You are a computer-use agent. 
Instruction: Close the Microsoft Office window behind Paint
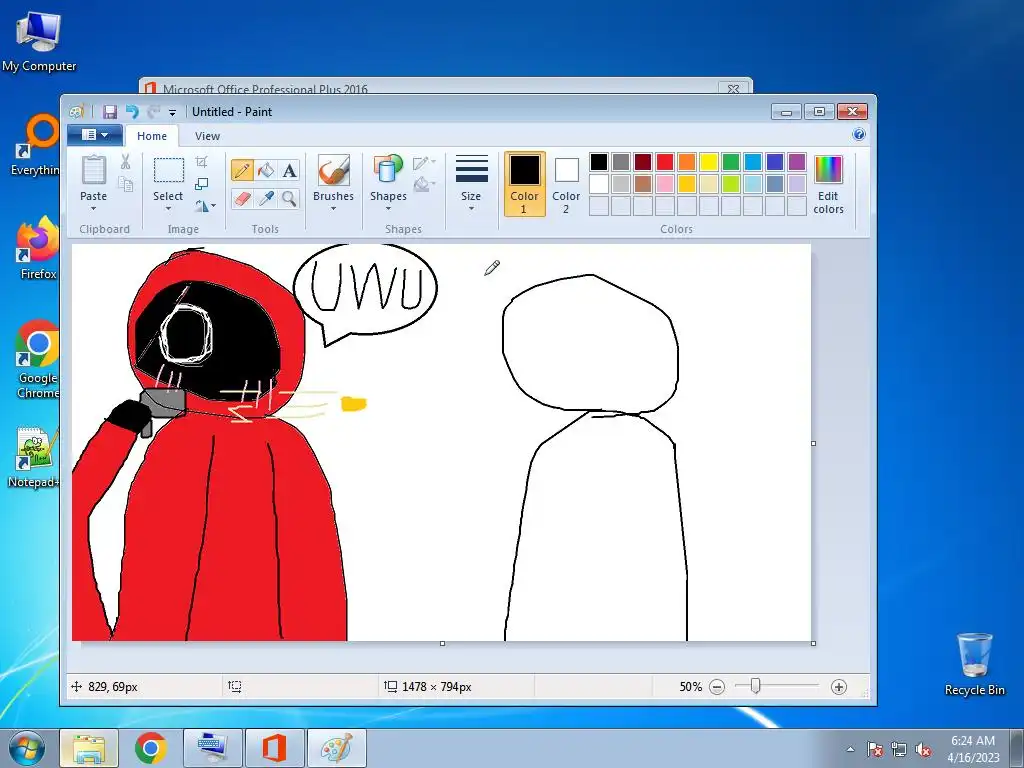pyautogui.click(x=733, y=88)
